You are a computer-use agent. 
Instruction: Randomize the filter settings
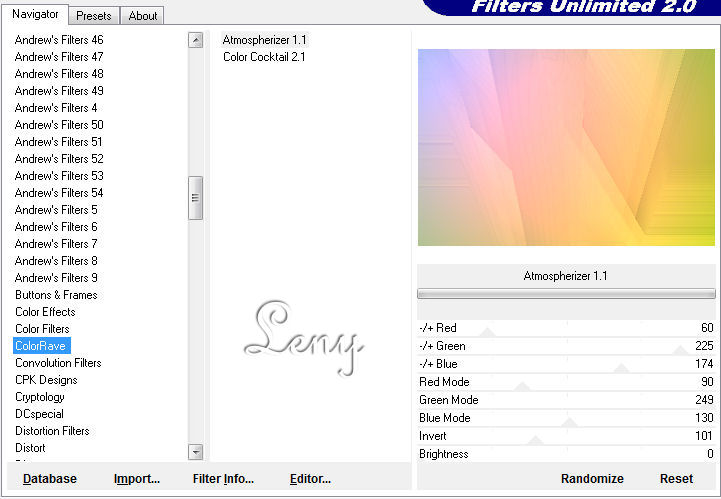pos(592,479)
